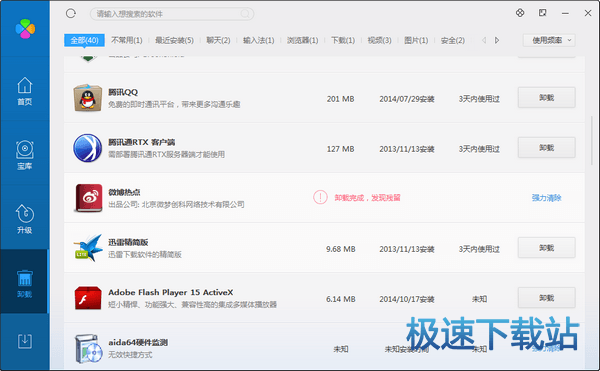600x371 pixels.
Task: Click the aida64硬件监测 icon
Action: coord(89,348)
